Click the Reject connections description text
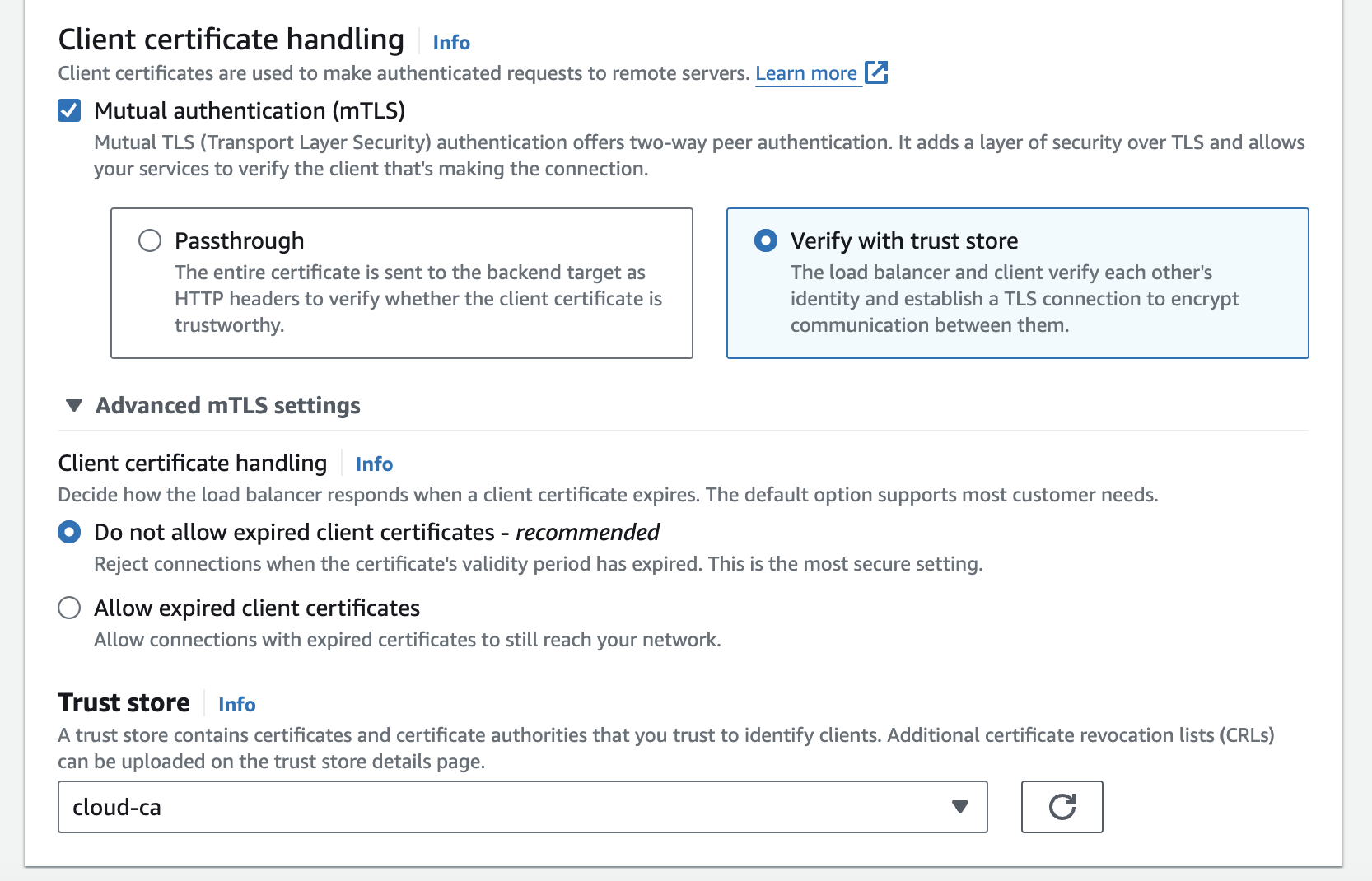The width and height of the screenshot is (1372, 881). point(539,564)
